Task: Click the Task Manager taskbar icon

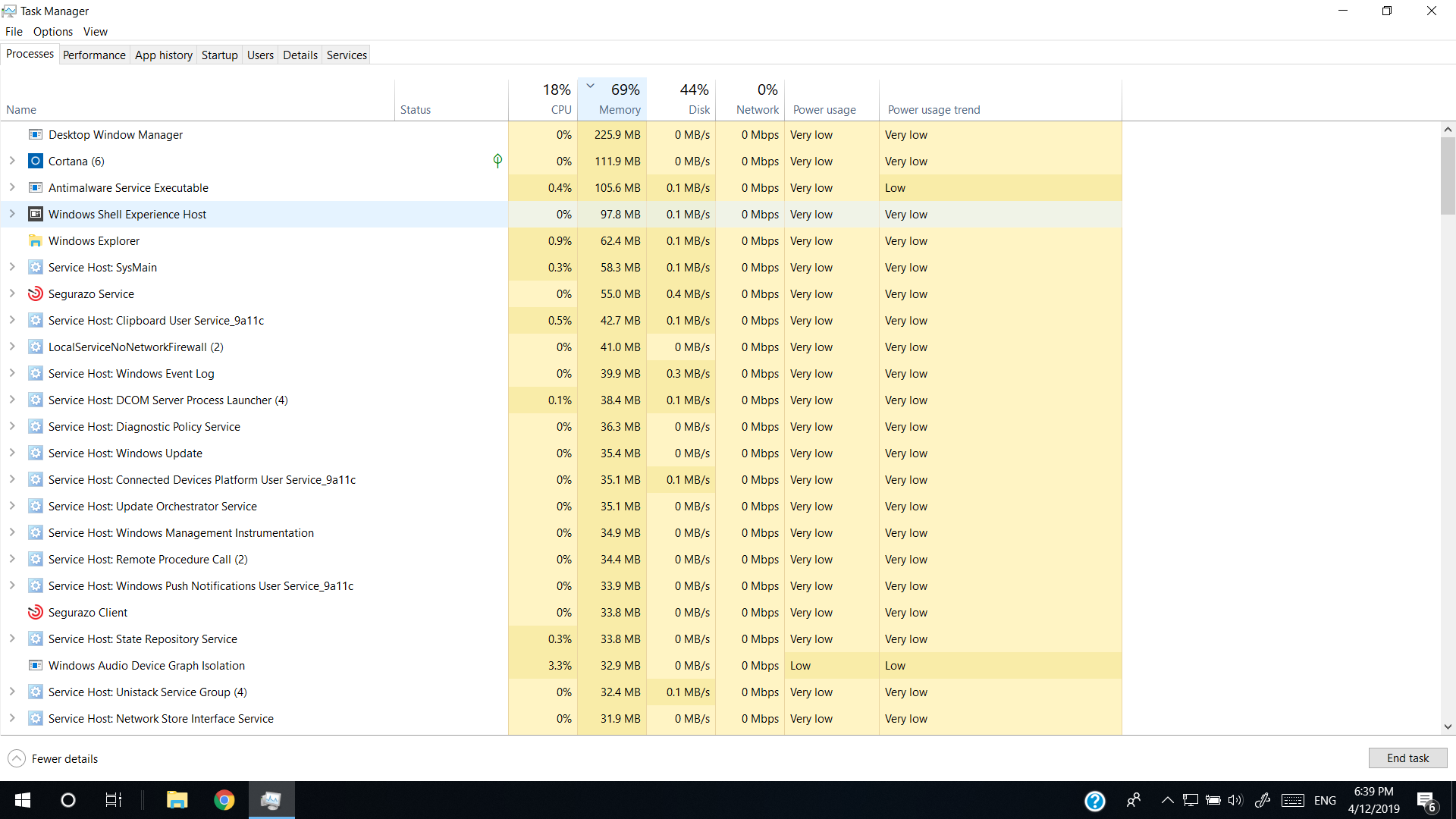Action: 271,800
